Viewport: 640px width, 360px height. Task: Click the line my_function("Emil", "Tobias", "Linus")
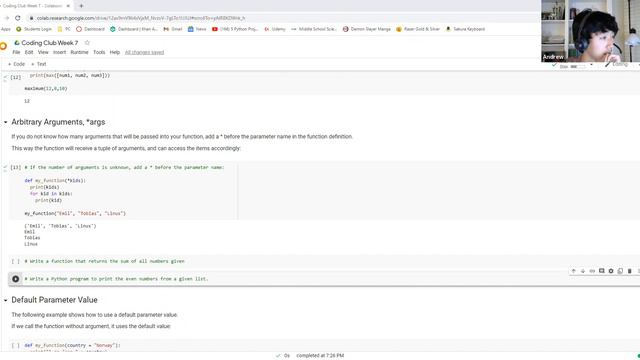pyautogui.click(x=75, y=213)
